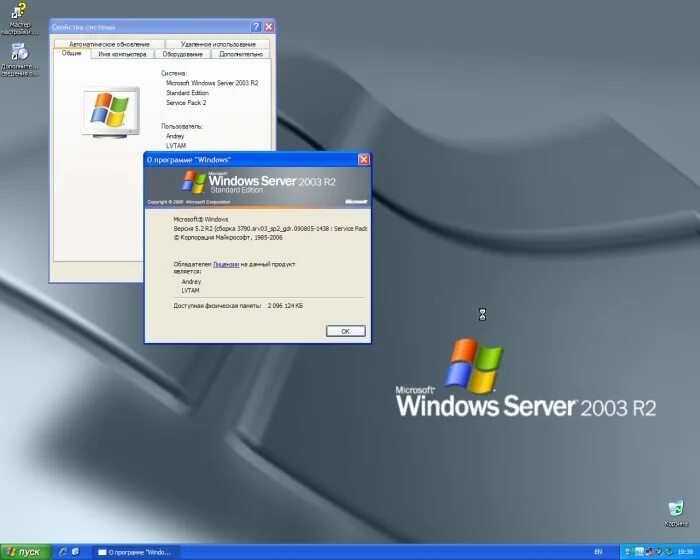Image resolution: width=700 pixels, height=560 pixels.
Task: Open the Оборудование tab
Action: (182, 54)
